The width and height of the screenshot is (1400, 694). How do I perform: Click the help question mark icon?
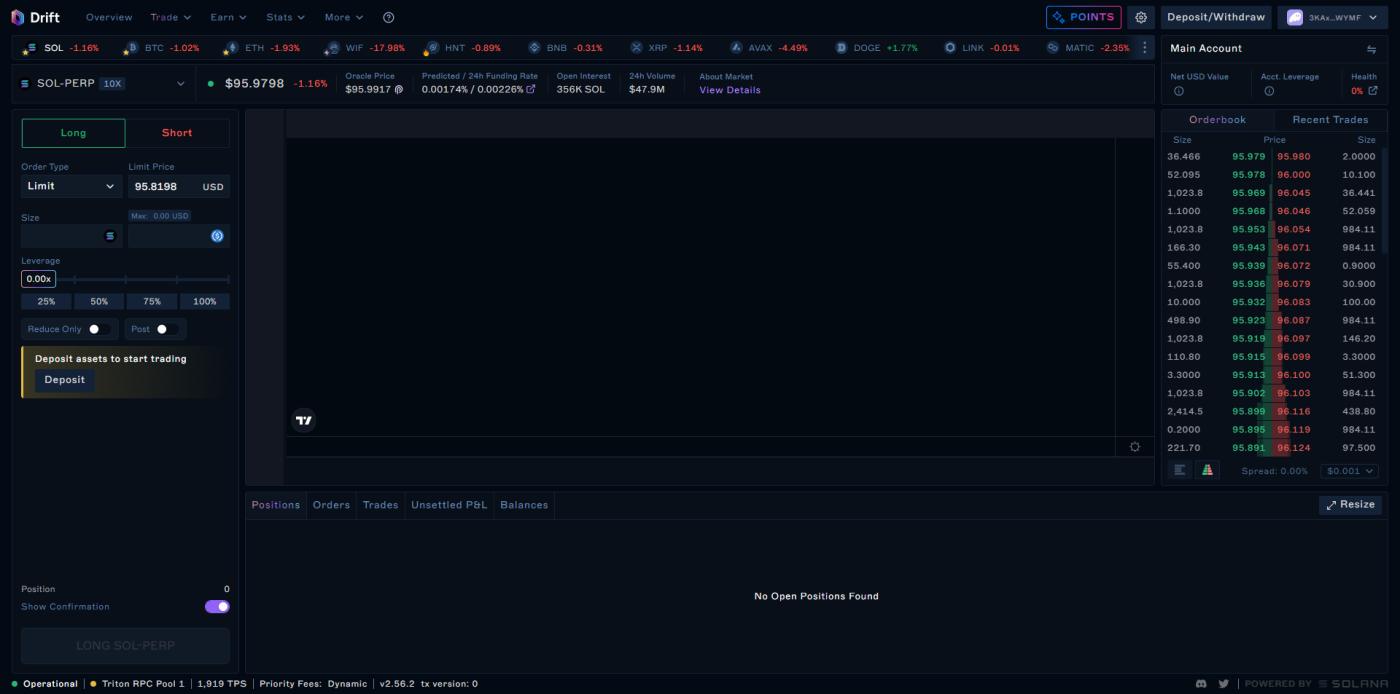pyautogui.click(x=389, y=17)
